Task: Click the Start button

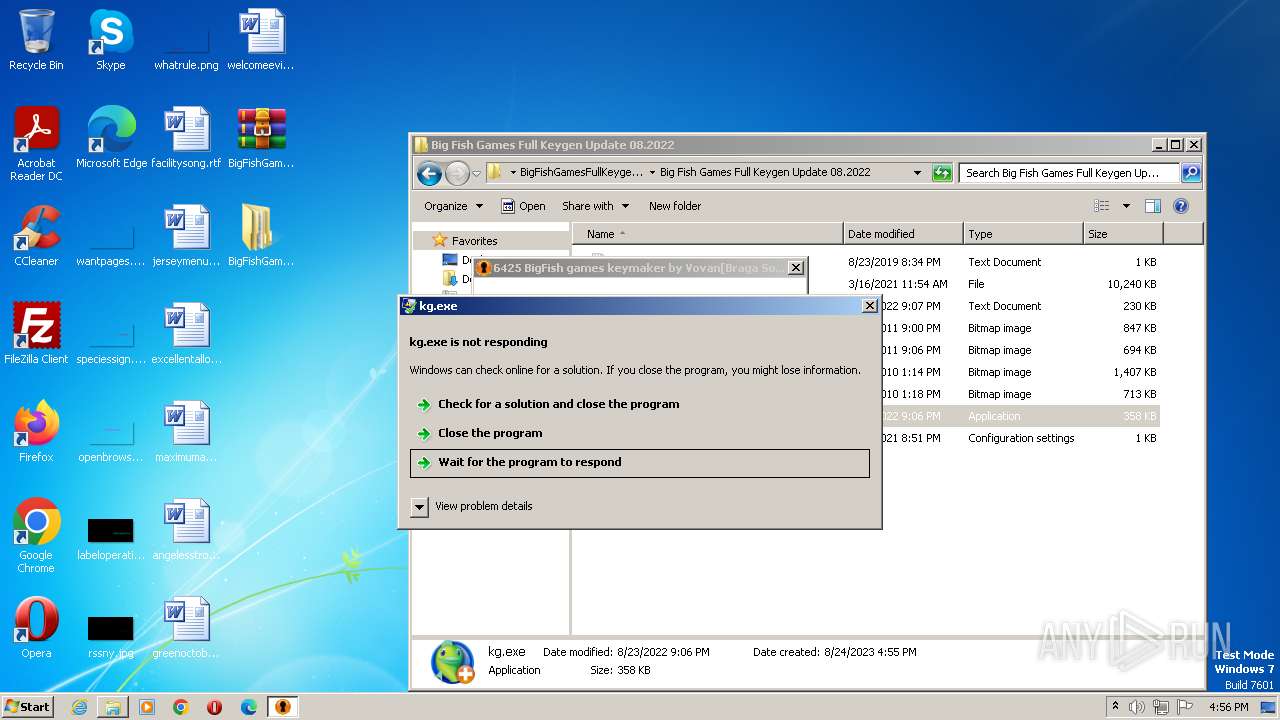Action: [28, 707]
